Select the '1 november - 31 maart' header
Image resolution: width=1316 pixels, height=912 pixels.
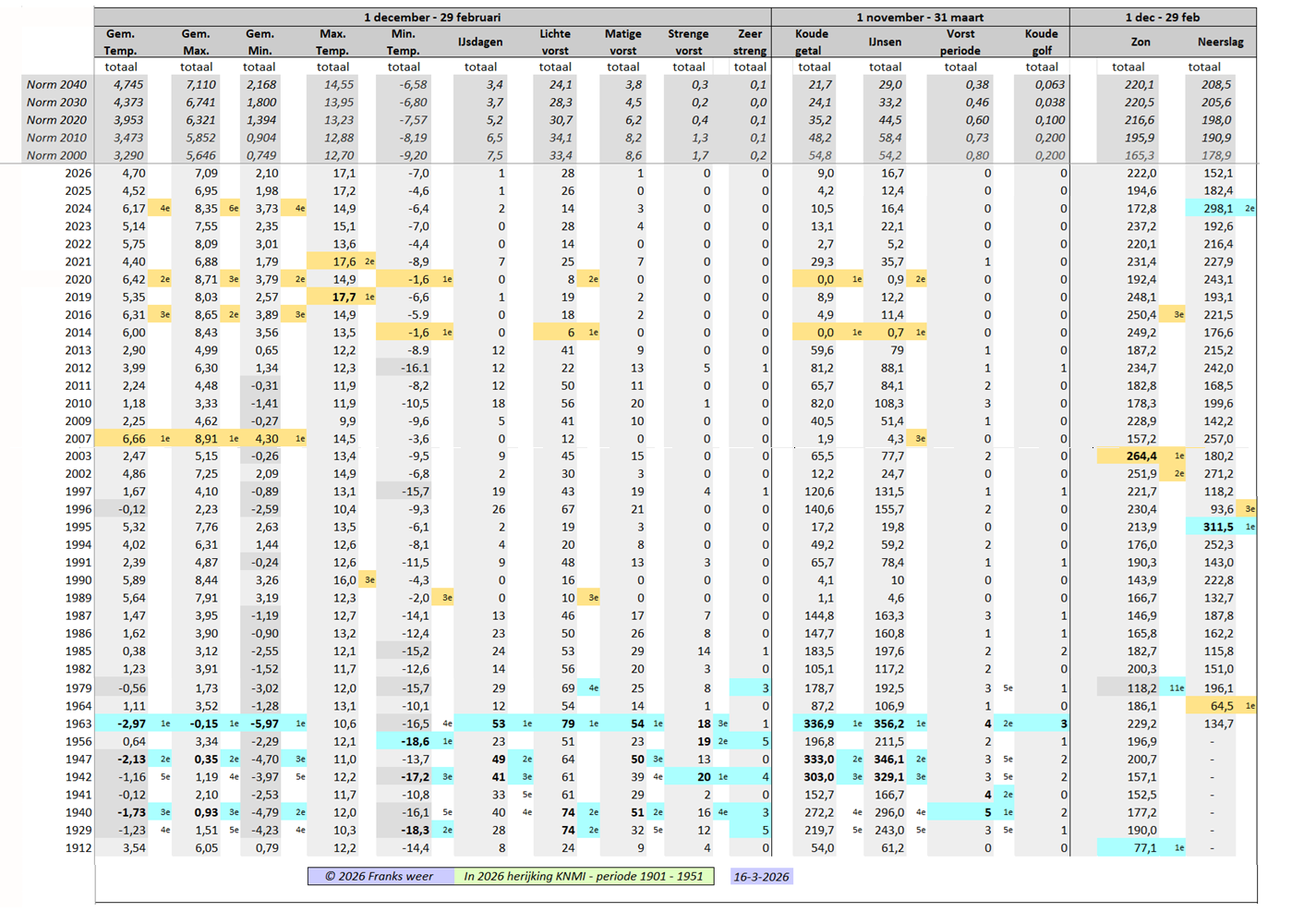920,17
